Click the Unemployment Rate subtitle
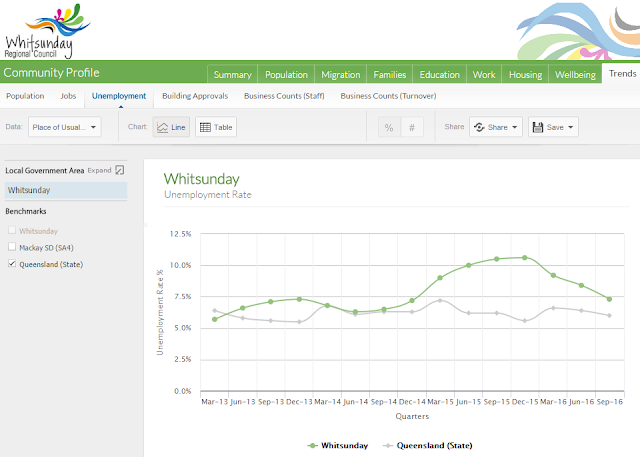 (208, 195)
